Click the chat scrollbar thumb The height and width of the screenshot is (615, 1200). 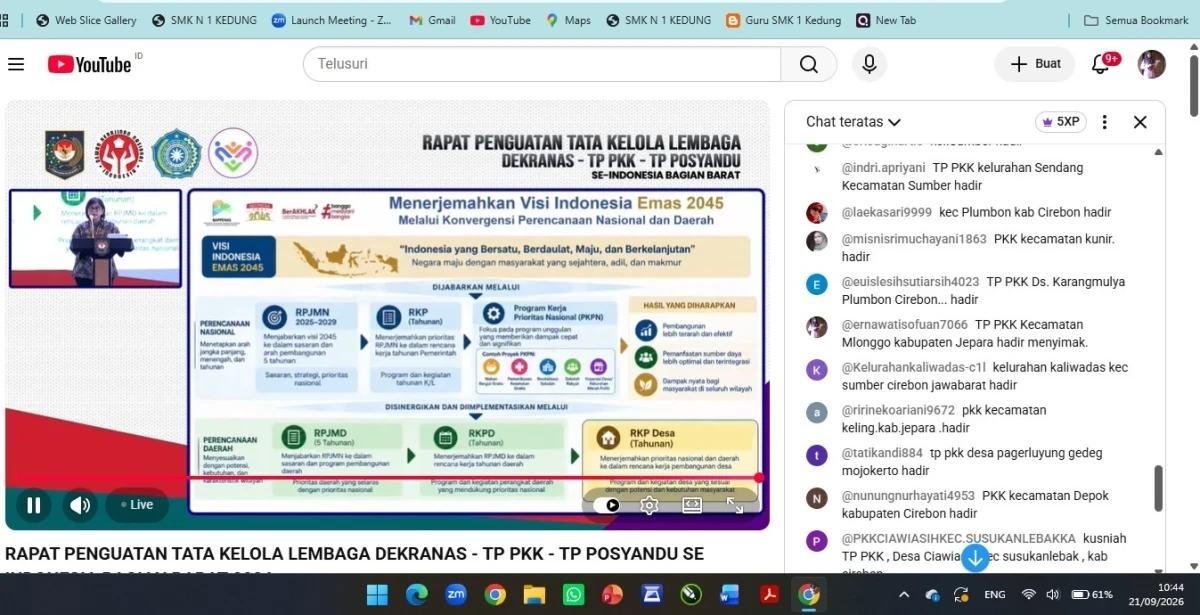pyautogui.click(x=1158, y=488)
